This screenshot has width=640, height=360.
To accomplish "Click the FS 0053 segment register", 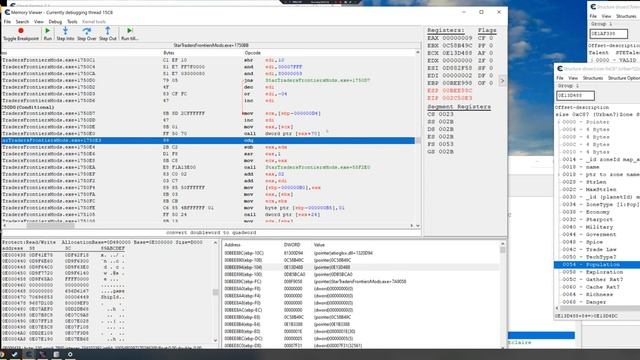I will pyautogui.click(x=440, y=144).
